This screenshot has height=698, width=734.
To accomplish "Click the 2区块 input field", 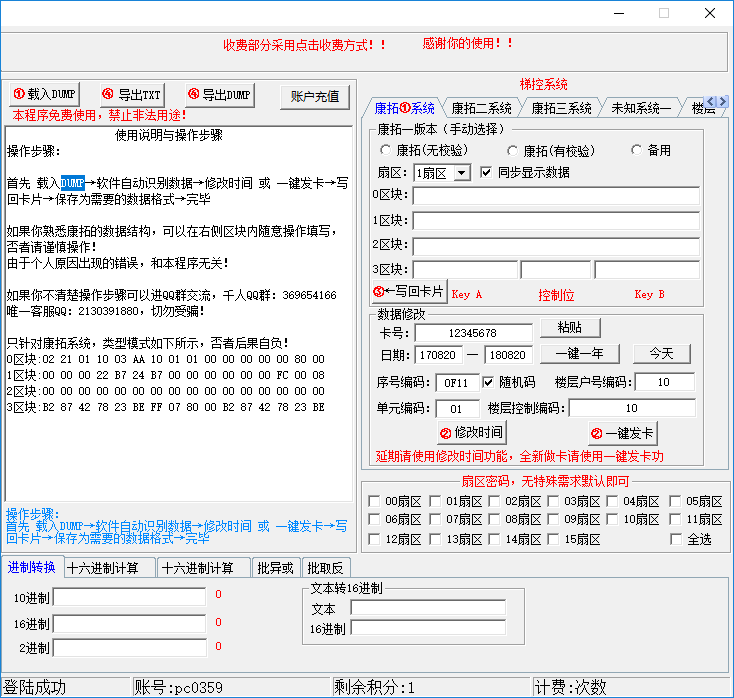I will point(556,246).
